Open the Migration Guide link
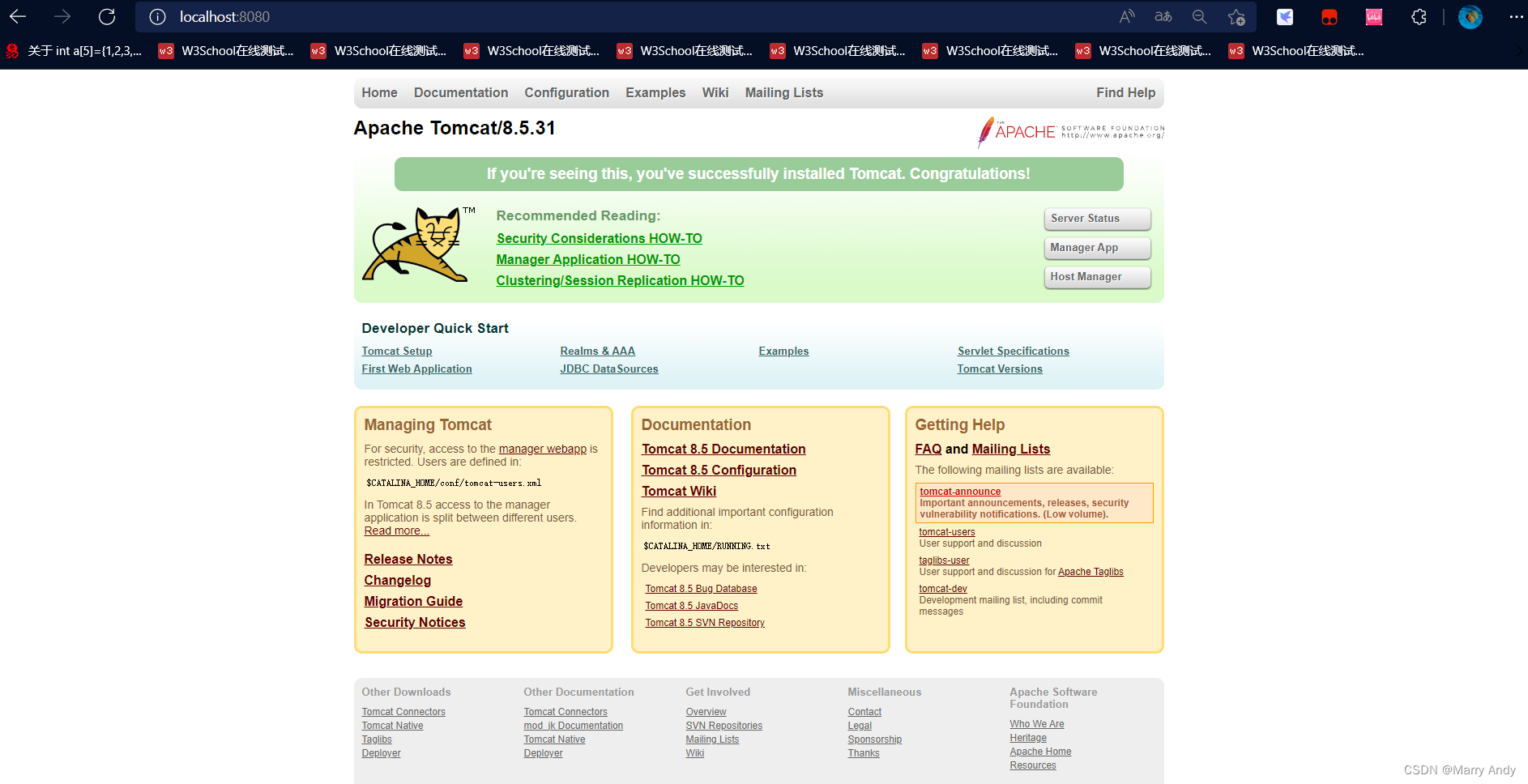Screen dimensions: 1528x784 413,602
